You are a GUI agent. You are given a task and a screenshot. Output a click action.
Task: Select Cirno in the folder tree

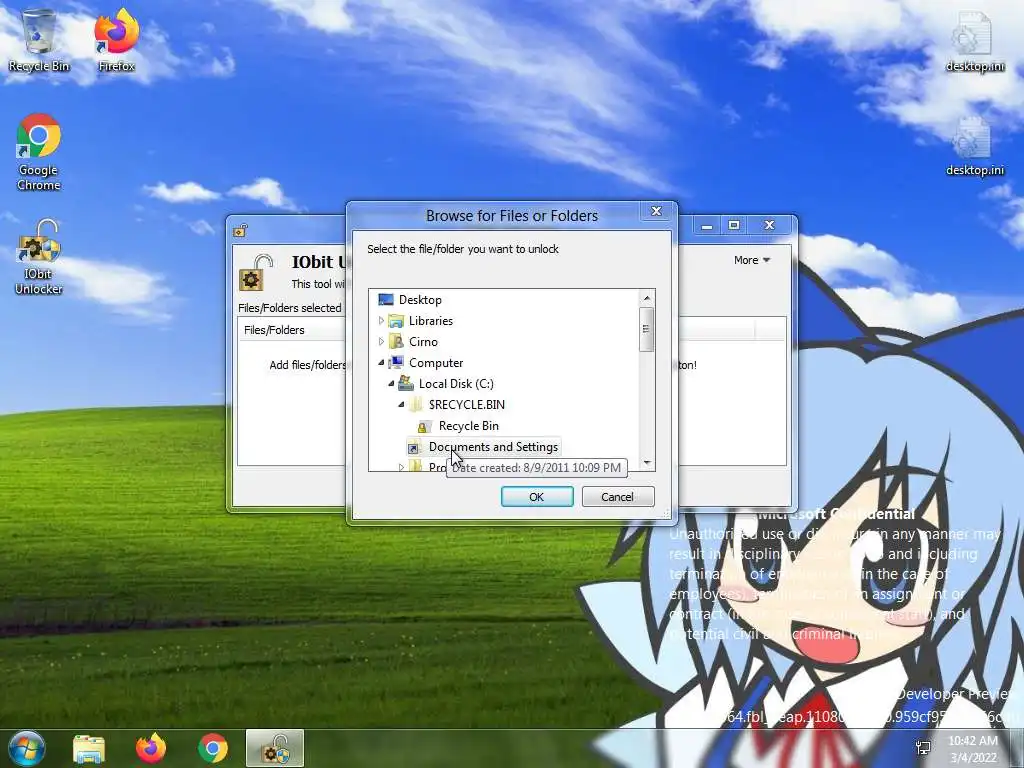point(423,342)
